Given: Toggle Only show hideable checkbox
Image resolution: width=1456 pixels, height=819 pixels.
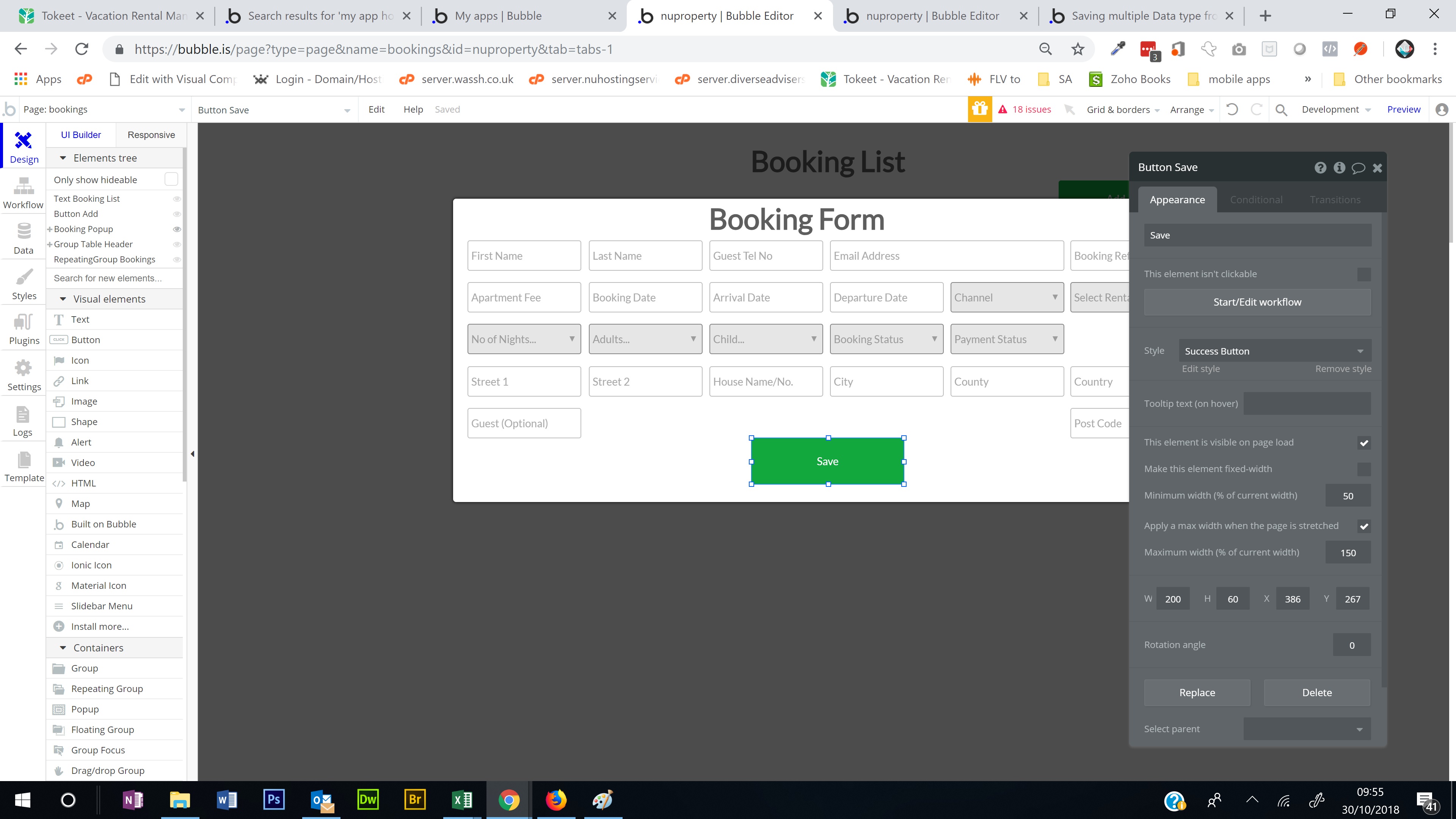Looking at the screenshot, I should 171,179.
